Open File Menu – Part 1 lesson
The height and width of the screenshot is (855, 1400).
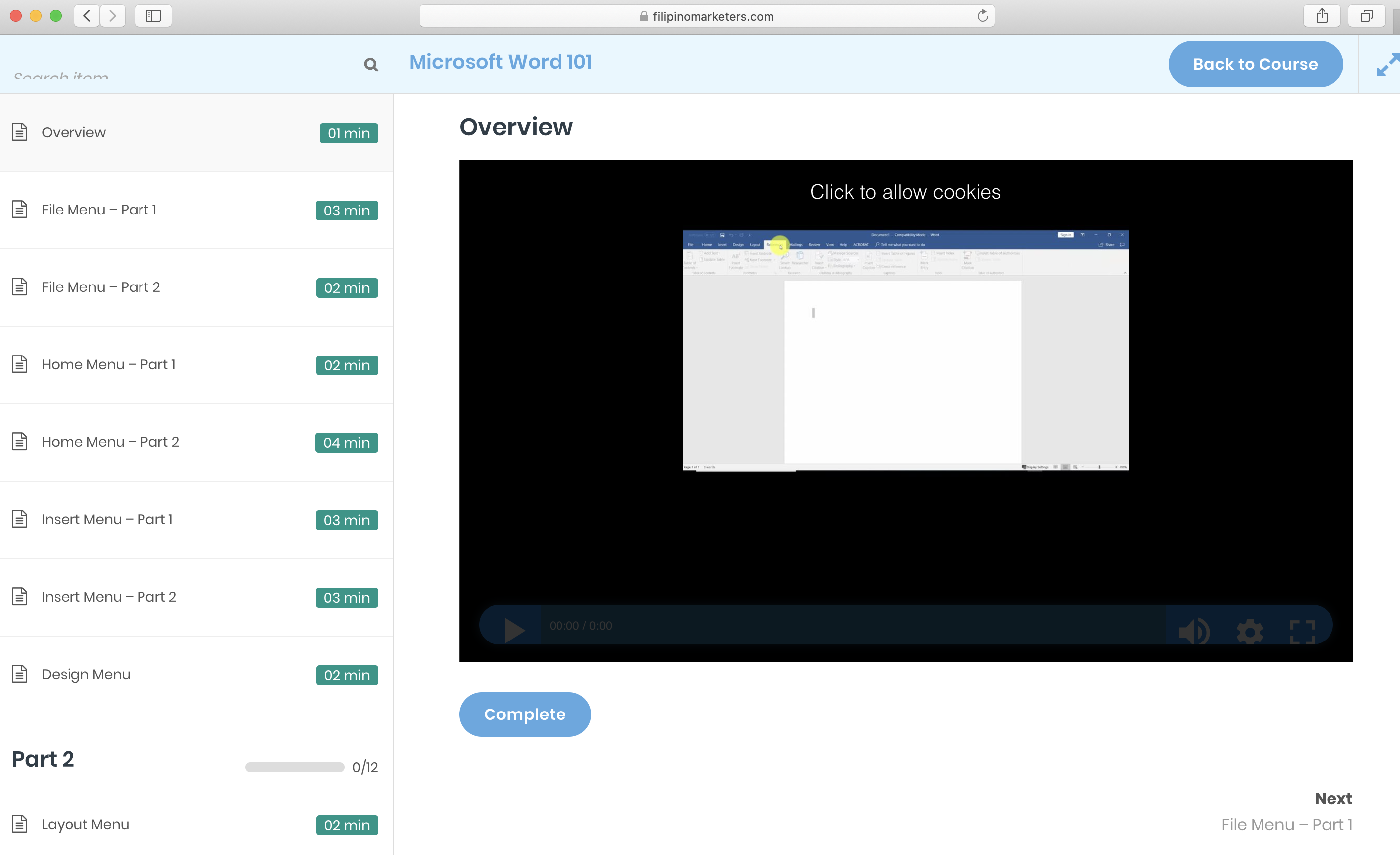197,210
